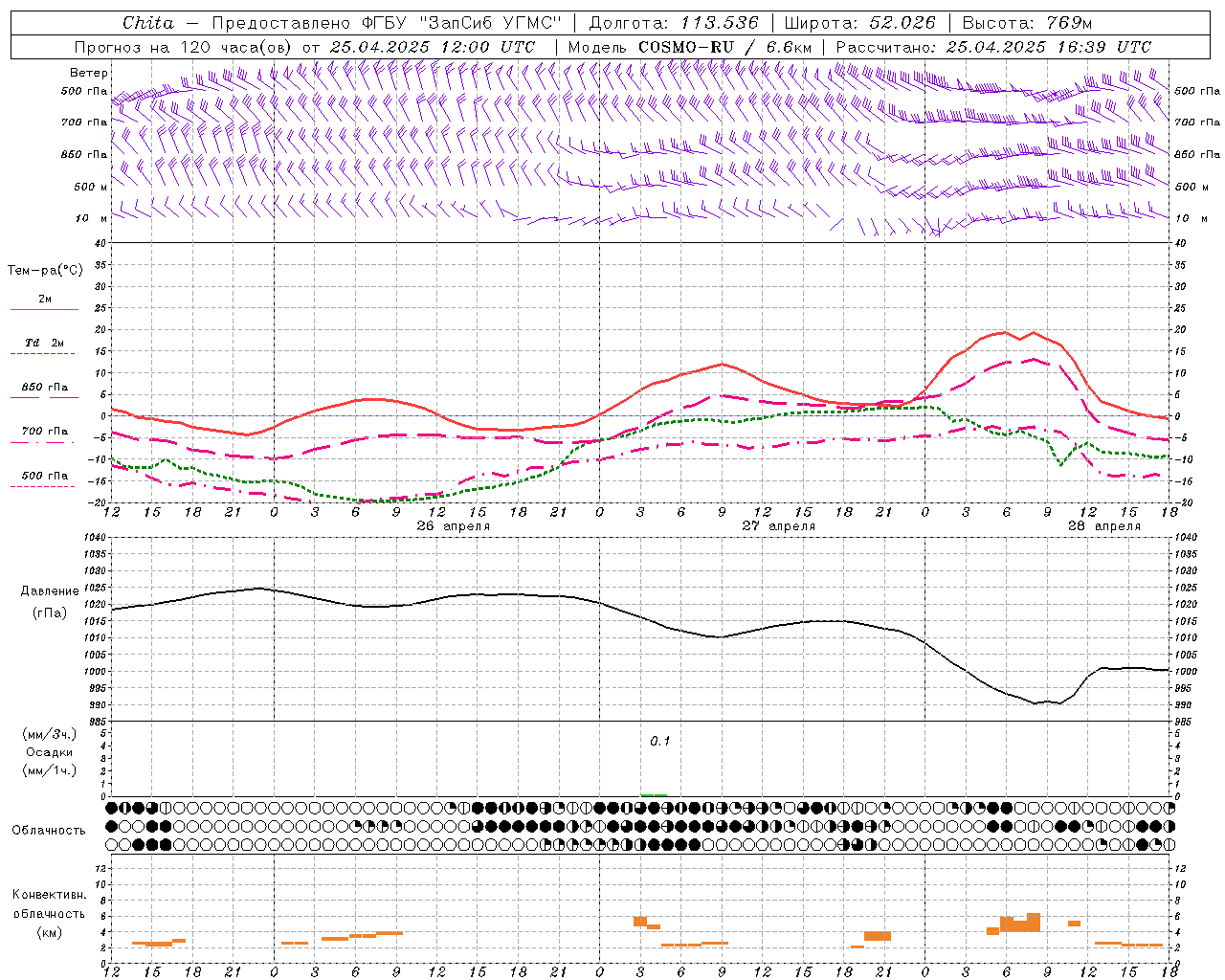Click the solid line sample under "2м" legend
This screenshot has height=980, width=1225.
[x=44, y=310]
